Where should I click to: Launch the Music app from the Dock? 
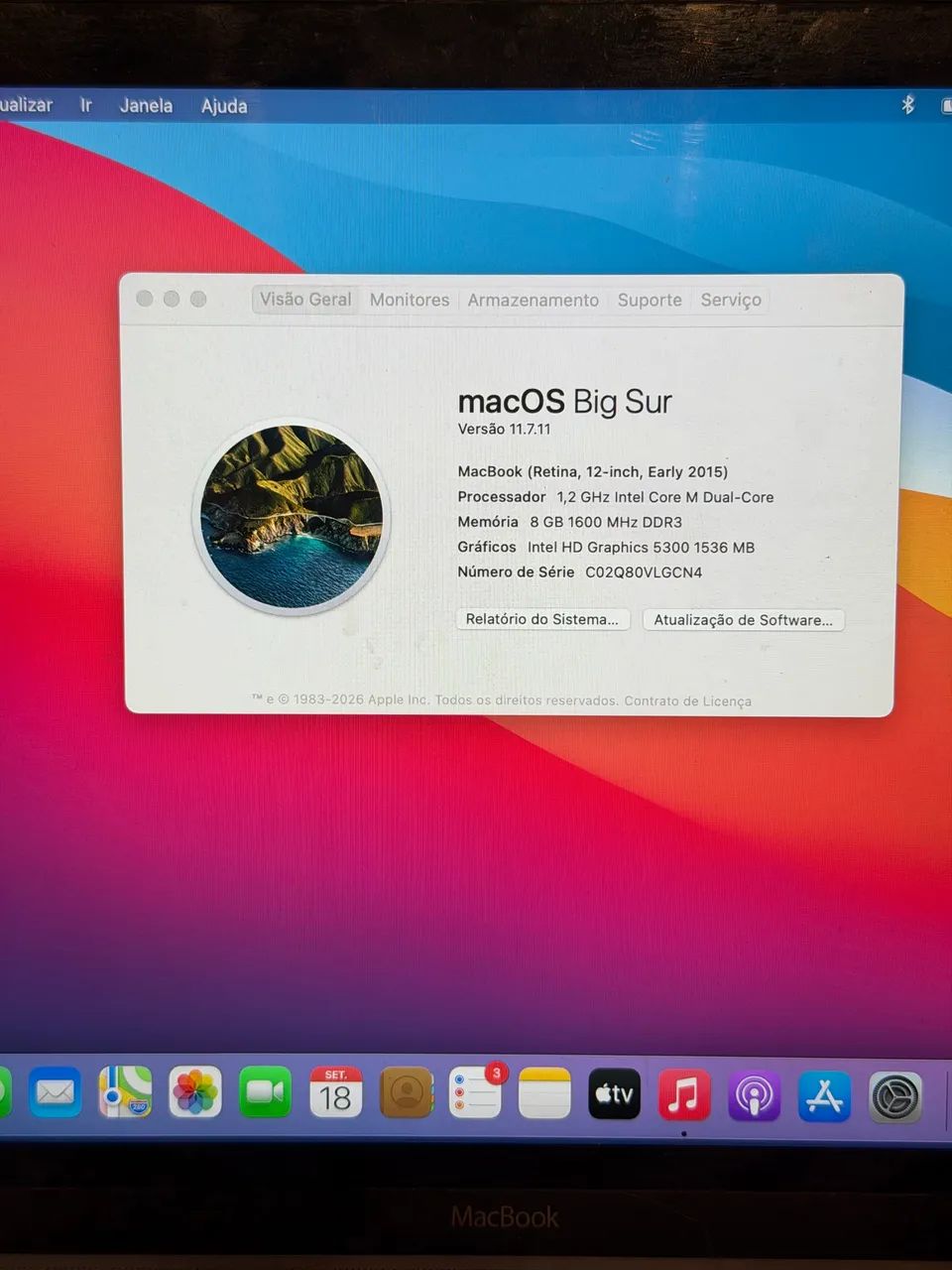(x=684, y=1094)
